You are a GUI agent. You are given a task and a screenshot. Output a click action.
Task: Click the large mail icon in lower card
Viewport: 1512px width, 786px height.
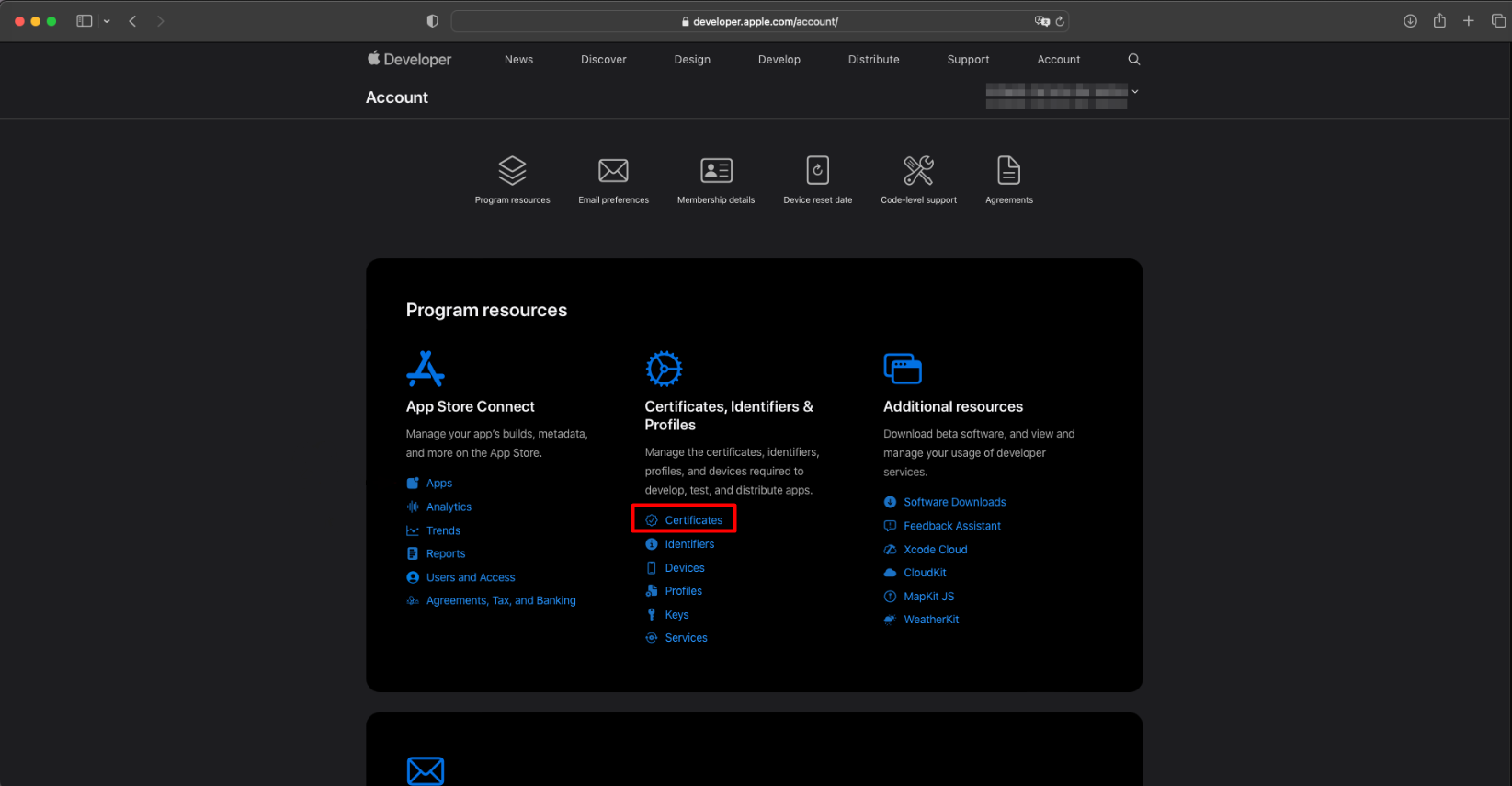click(426, 770)
